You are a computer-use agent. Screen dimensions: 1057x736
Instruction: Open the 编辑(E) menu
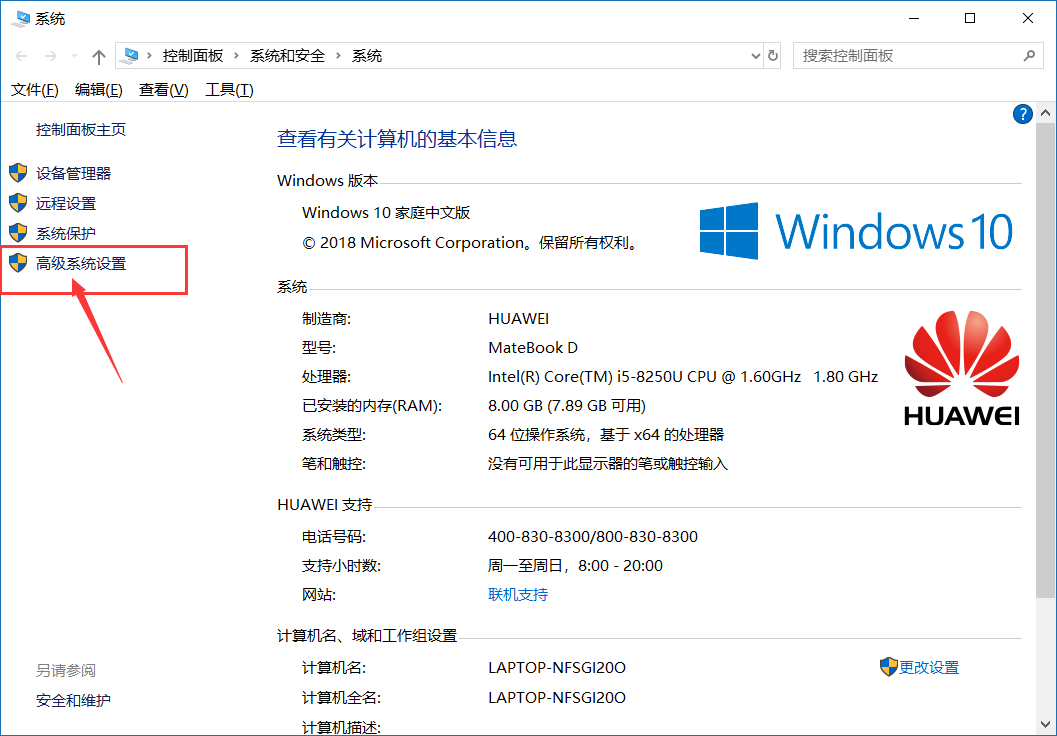tap(98, 90)
